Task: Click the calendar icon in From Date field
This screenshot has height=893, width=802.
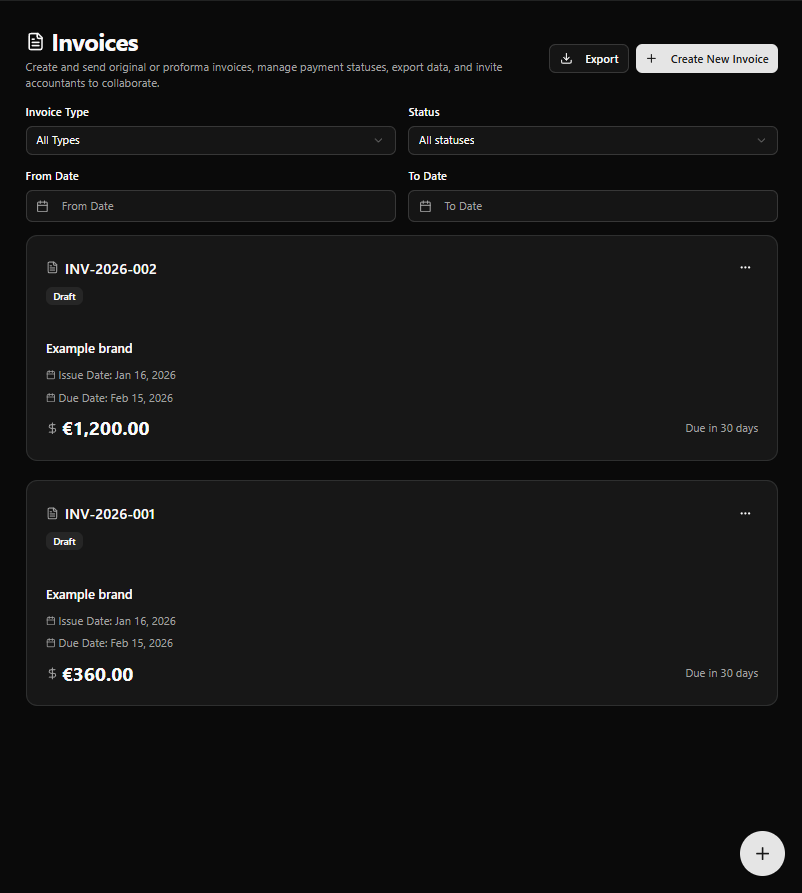Action: [x=43, y=206]
